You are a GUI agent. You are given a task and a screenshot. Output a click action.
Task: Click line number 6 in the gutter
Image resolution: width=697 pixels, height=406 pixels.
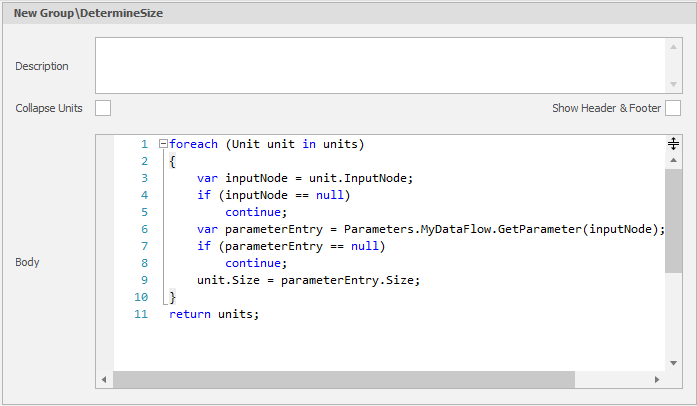point(144,229)
